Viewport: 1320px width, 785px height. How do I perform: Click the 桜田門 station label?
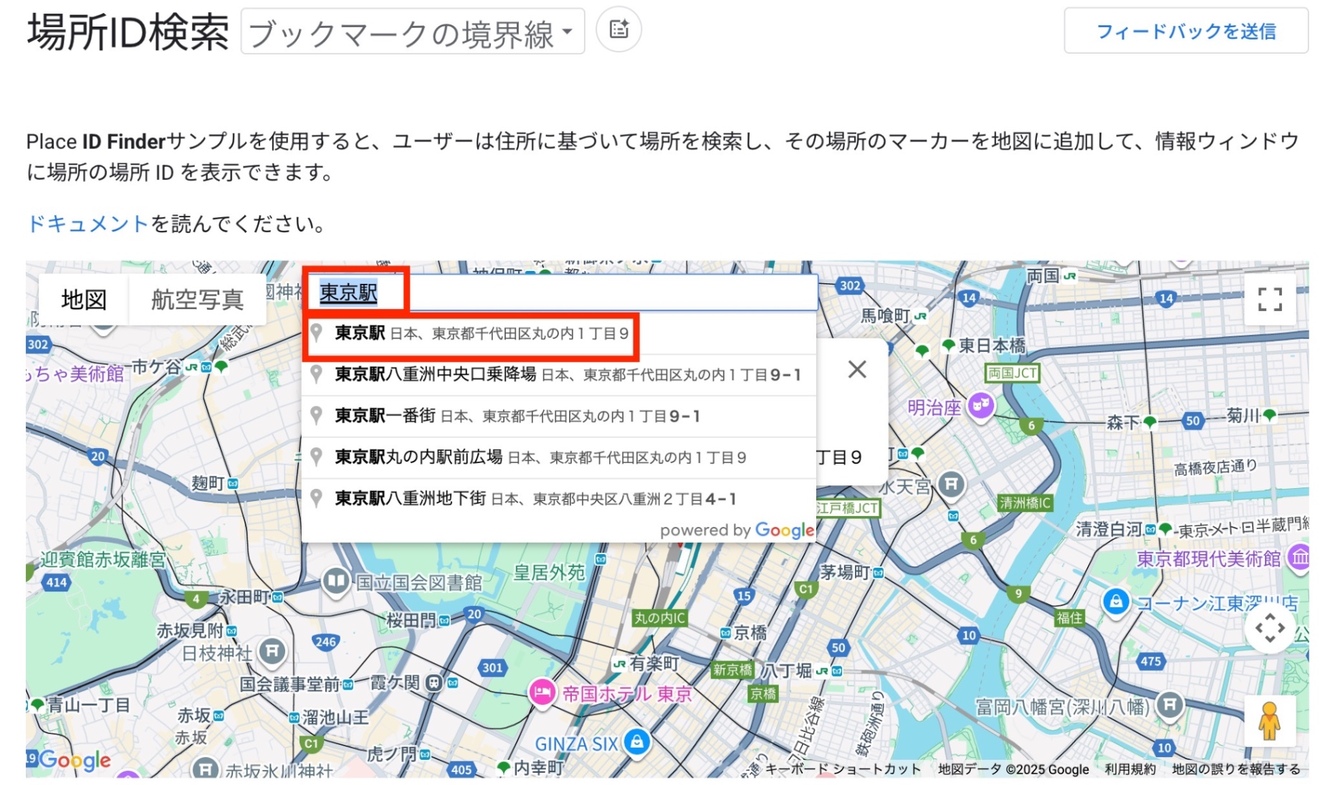(412, 620)
